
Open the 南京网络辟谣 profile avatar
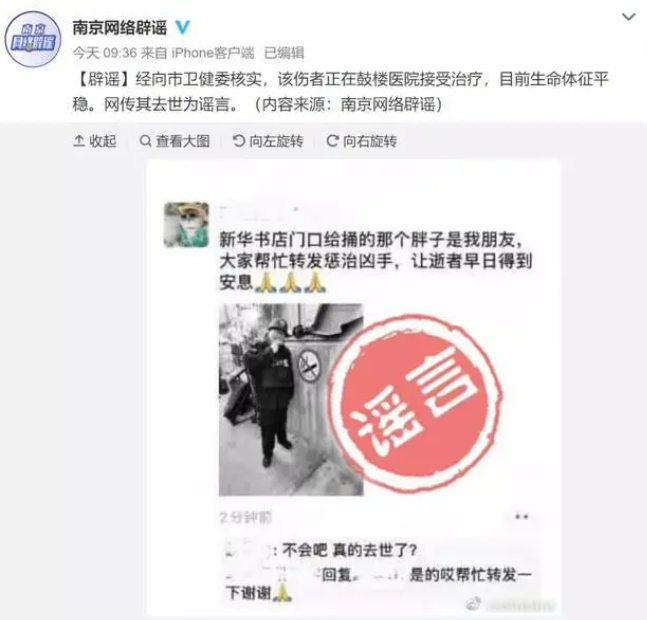point(33,39)
